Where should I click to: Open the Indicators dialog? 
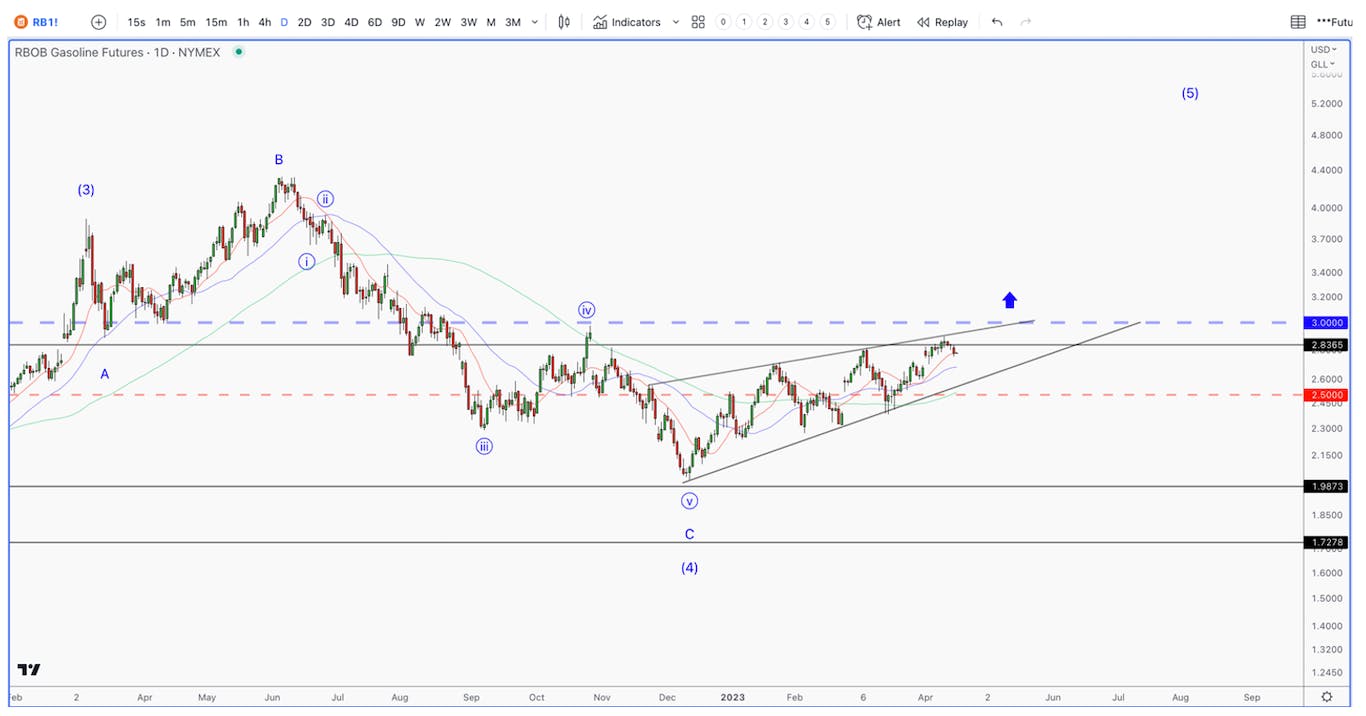[x=627, y=22]
